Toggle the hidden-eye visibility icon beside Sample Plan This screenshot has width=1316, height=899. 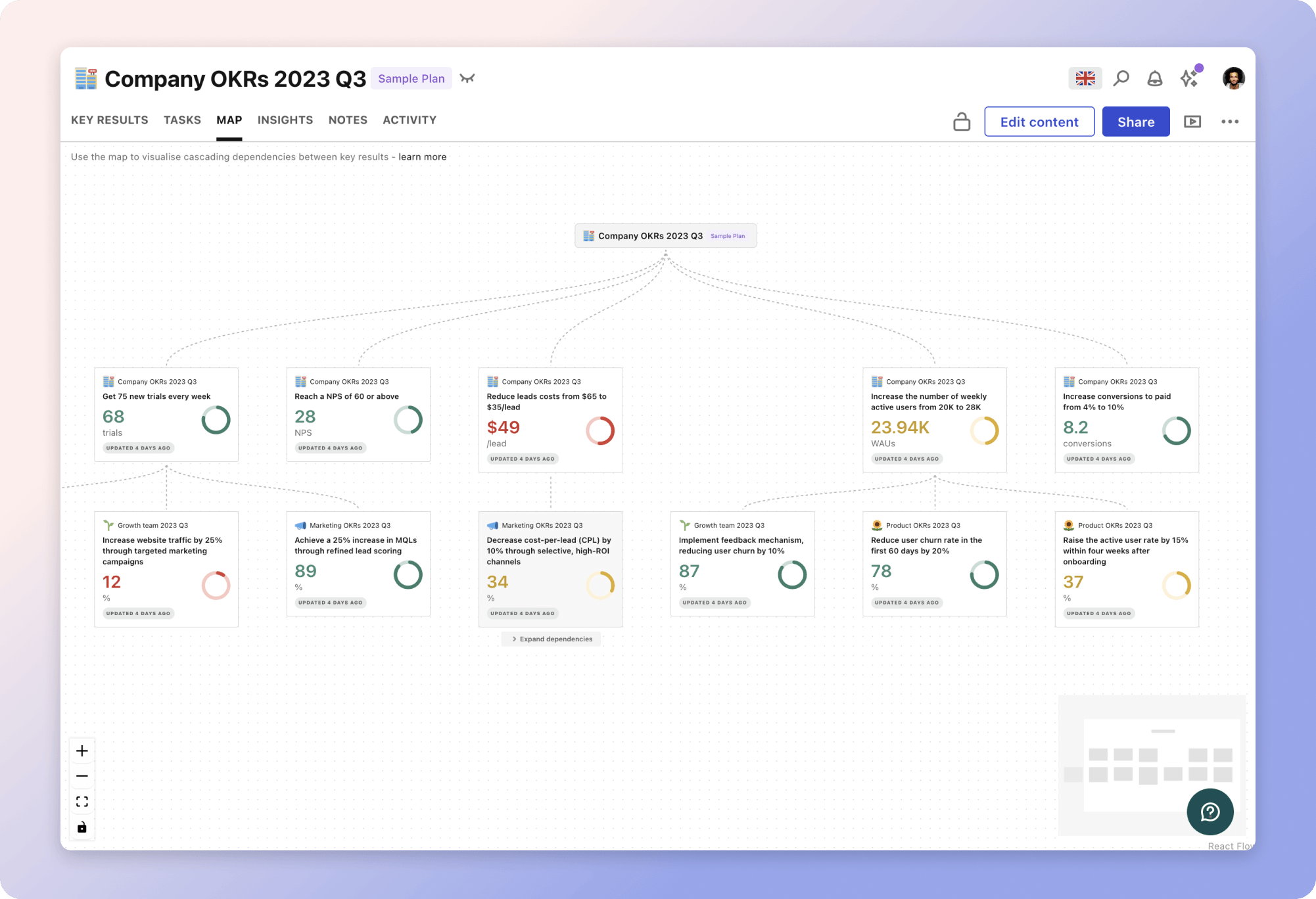[467, 79]
